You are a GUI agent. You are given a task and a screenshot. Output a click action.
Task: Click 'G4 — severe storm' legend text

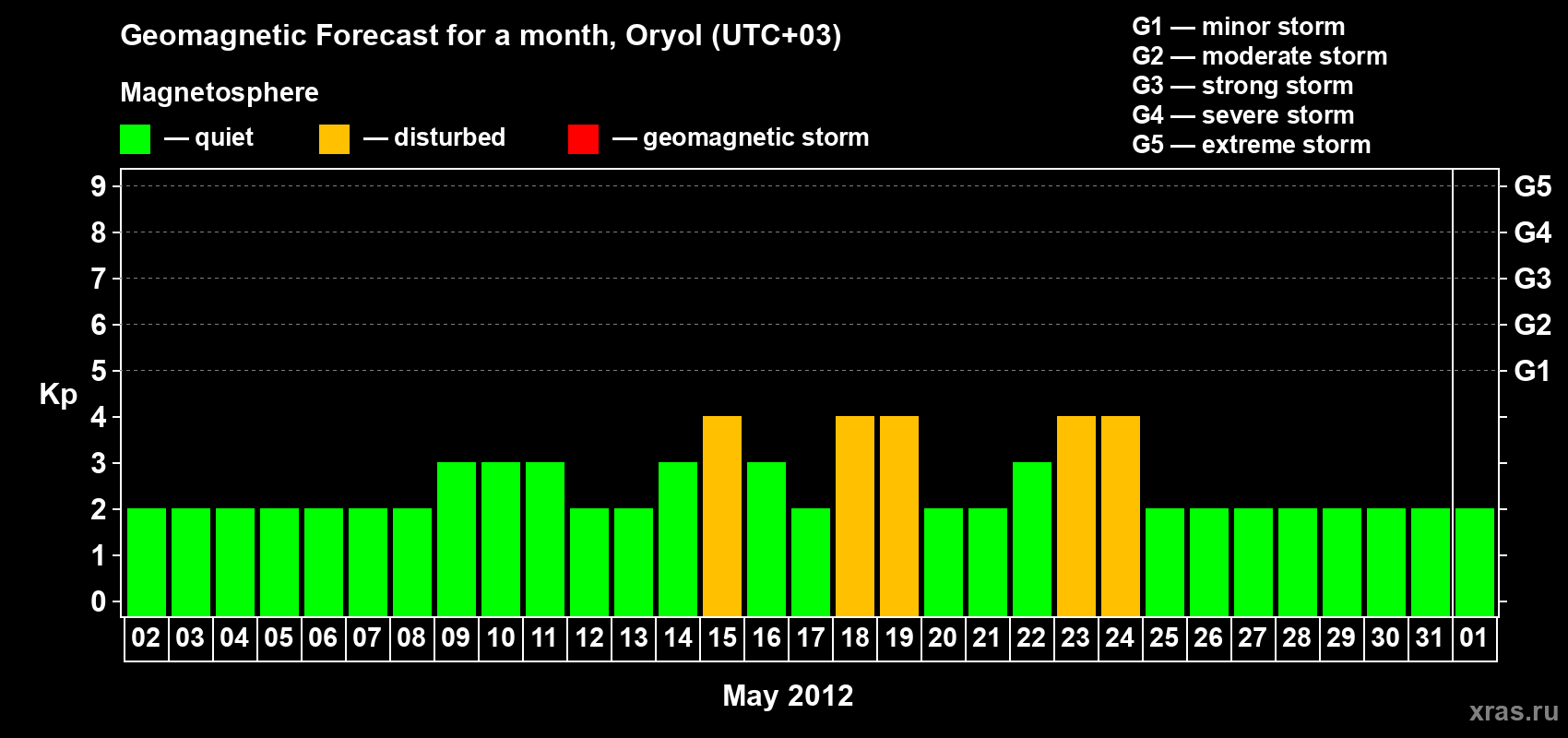click(1243, 115)
